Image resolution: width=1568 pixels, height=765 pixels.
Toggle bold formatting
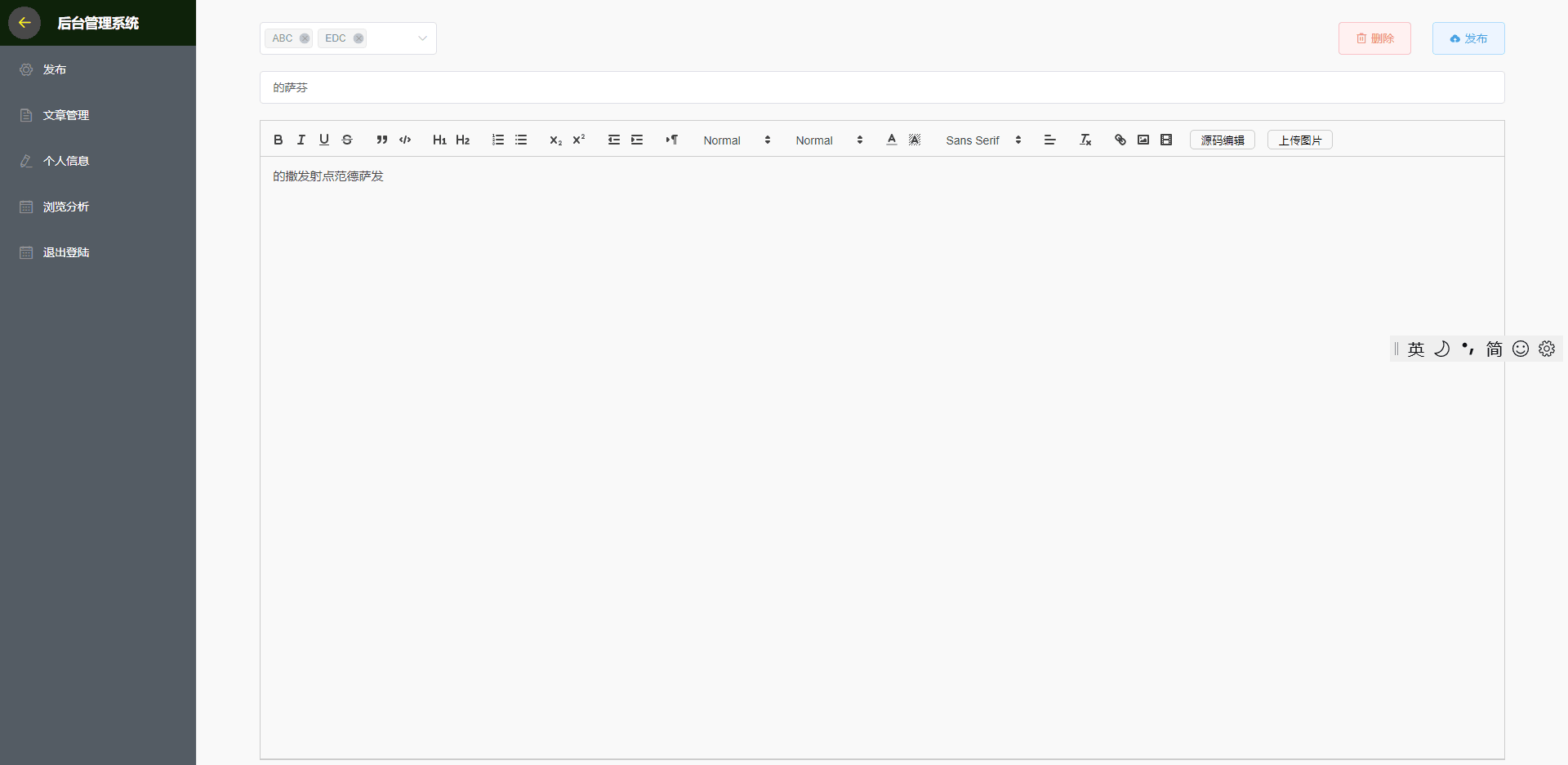(278, 140)
